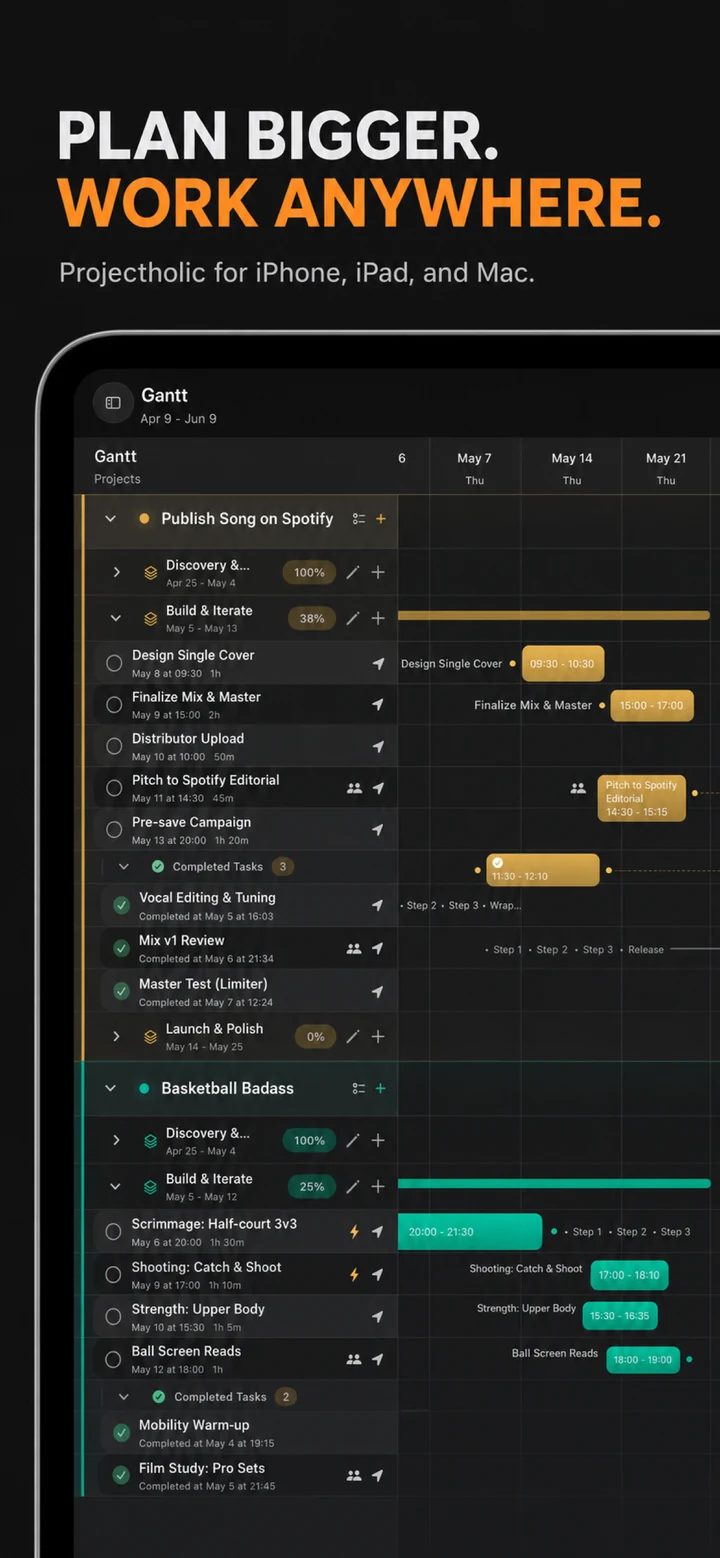Collapse the Publish Song on Spotify project
Screen dimensions: 720x1558
111,519
